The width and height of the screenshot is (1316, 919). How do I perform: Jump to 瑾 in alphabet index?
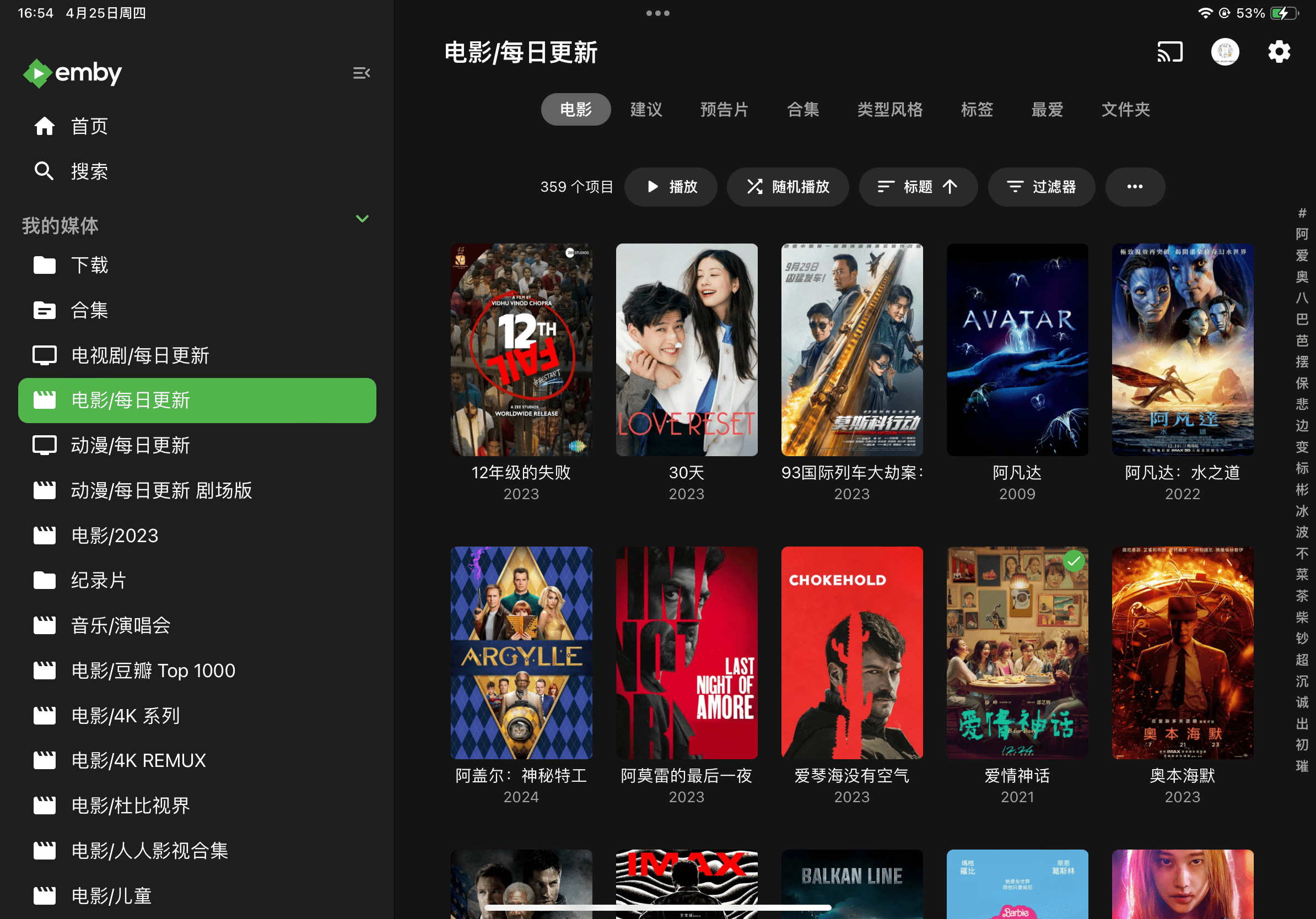coord(1302,766)
